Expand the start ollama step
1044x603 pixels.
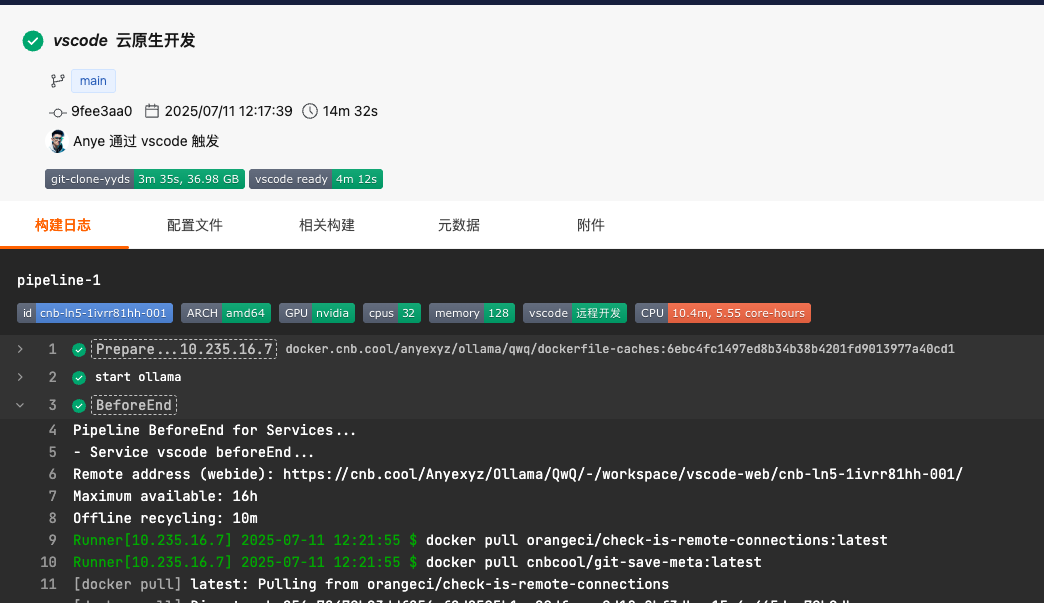[20, 377]
